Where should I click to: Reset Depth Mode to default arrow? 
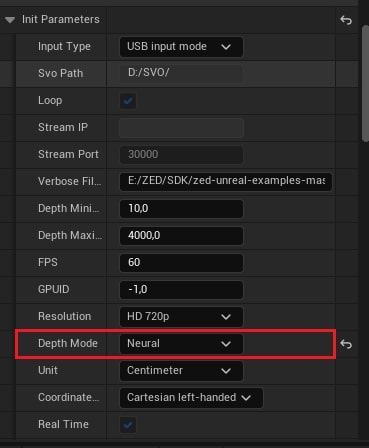346,344
